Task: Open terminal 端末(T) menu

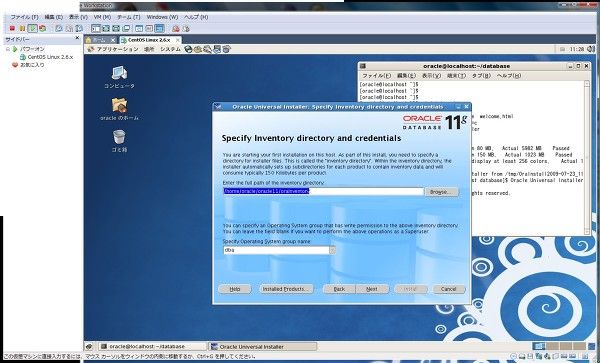Action: (457, 76)
